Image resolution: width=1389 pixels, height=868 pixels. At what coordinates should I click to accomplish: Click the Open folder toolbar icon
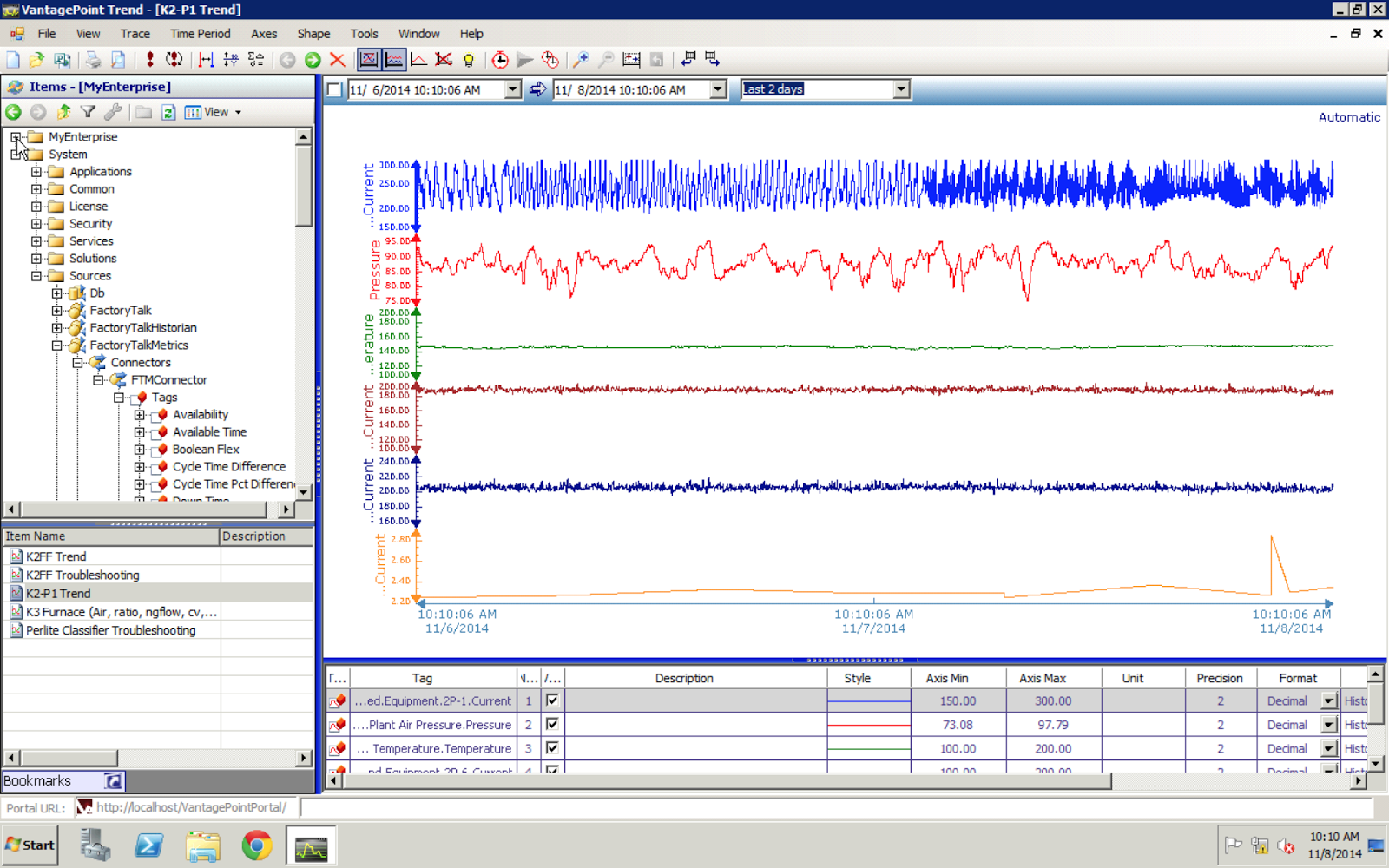[x=36, y=60]
